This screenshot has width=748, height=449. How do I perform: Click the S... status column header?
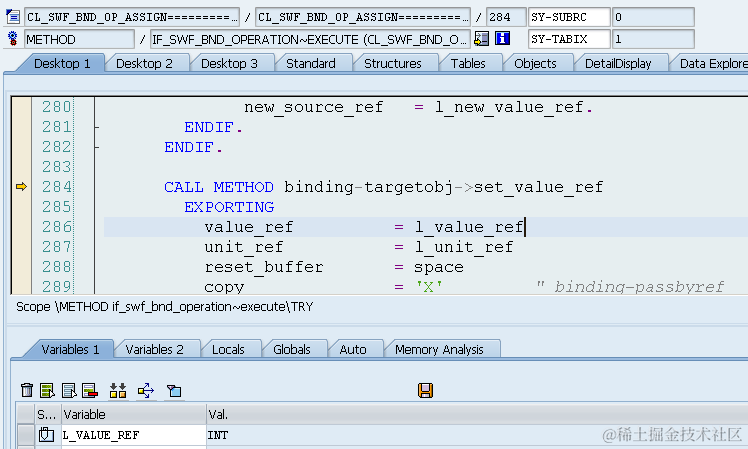coord(47,414)
